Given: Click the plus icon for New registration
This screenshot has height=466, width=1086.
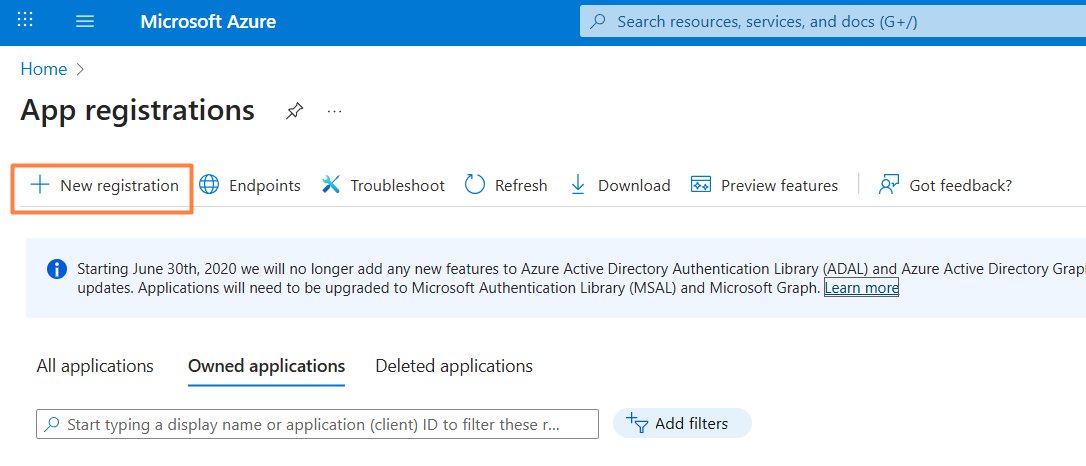Looking at the screenshot, I should click(40, 185).
